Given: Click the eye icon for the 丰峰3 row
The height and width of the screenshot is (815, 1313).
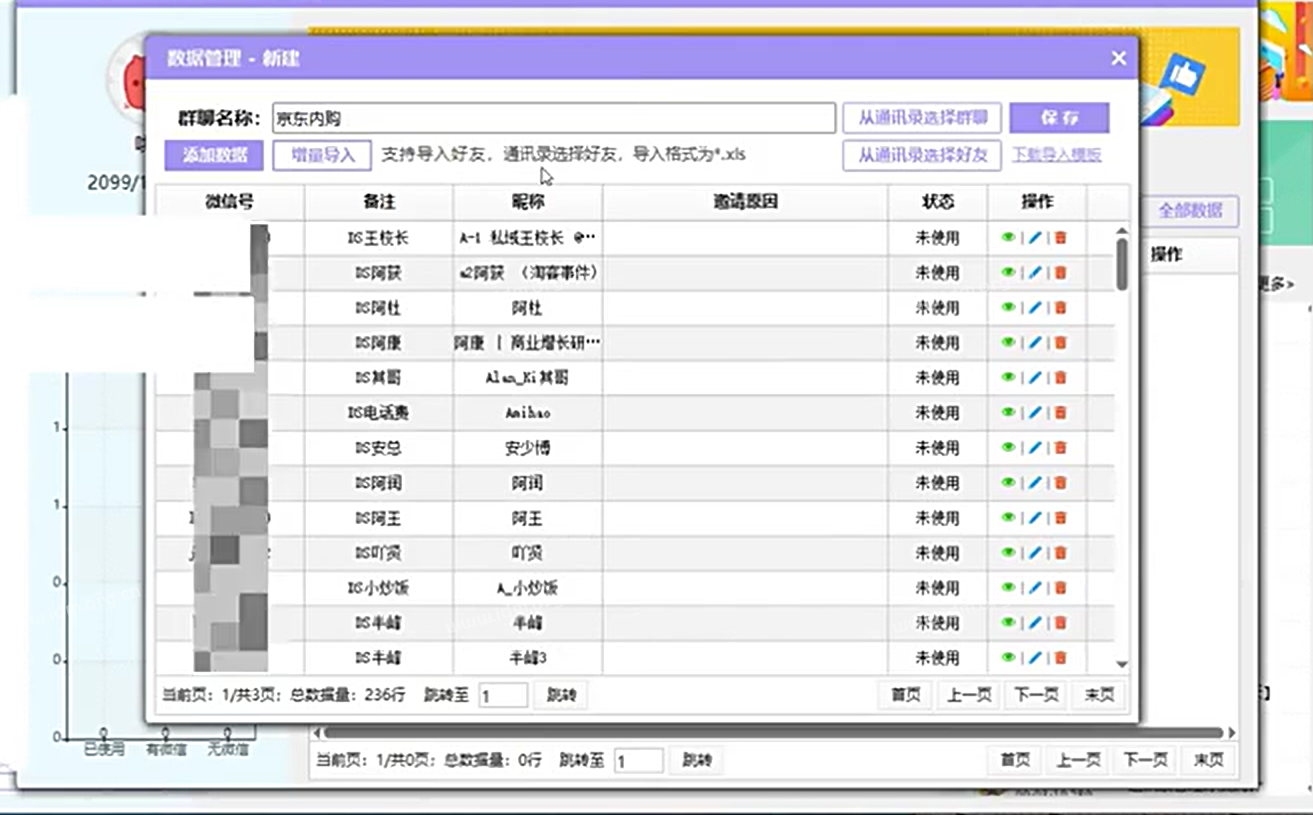Looking at the screenshot, I should coord(1008,658).
